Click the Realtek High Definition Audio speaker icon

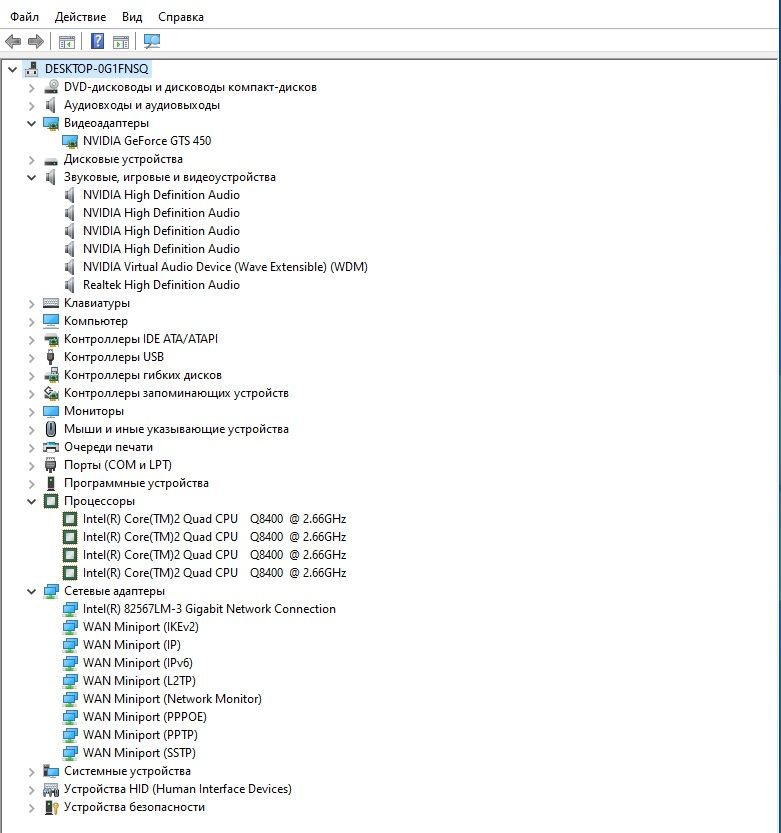70,285
